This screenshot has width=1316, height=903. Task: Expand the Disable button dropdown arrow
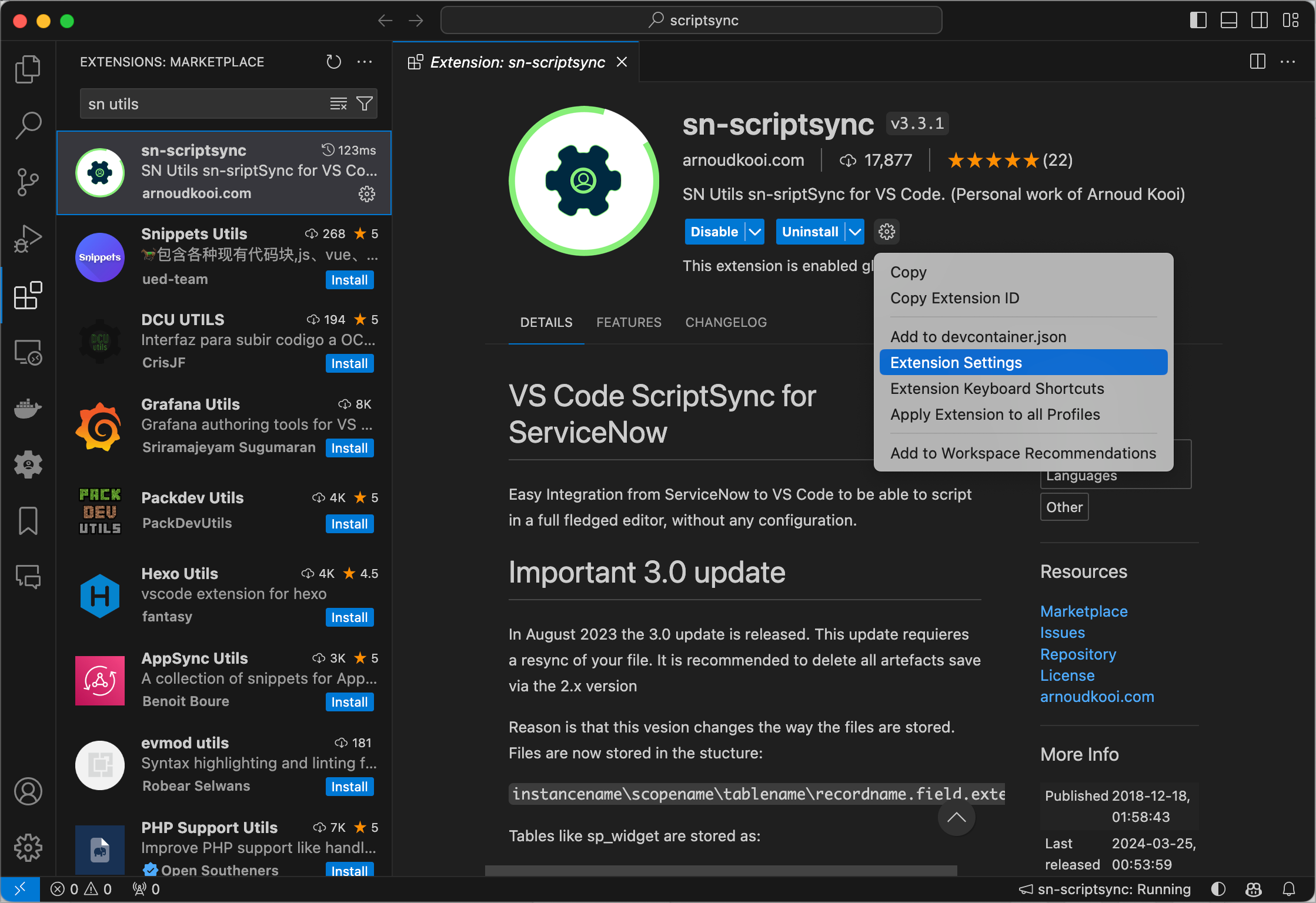(x=755, y=231)
